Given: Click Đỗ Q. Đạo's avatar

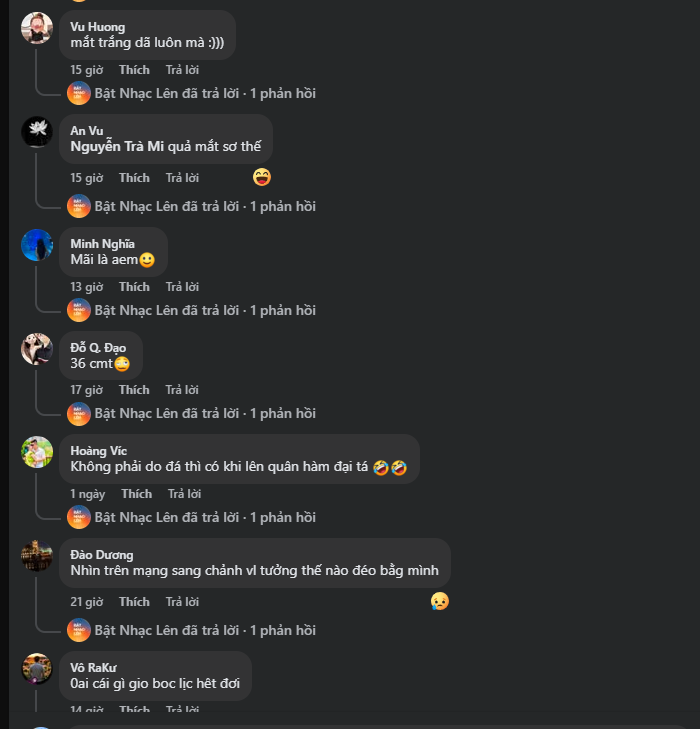Looking at the screenshot, I should click(x=37, y=349).
